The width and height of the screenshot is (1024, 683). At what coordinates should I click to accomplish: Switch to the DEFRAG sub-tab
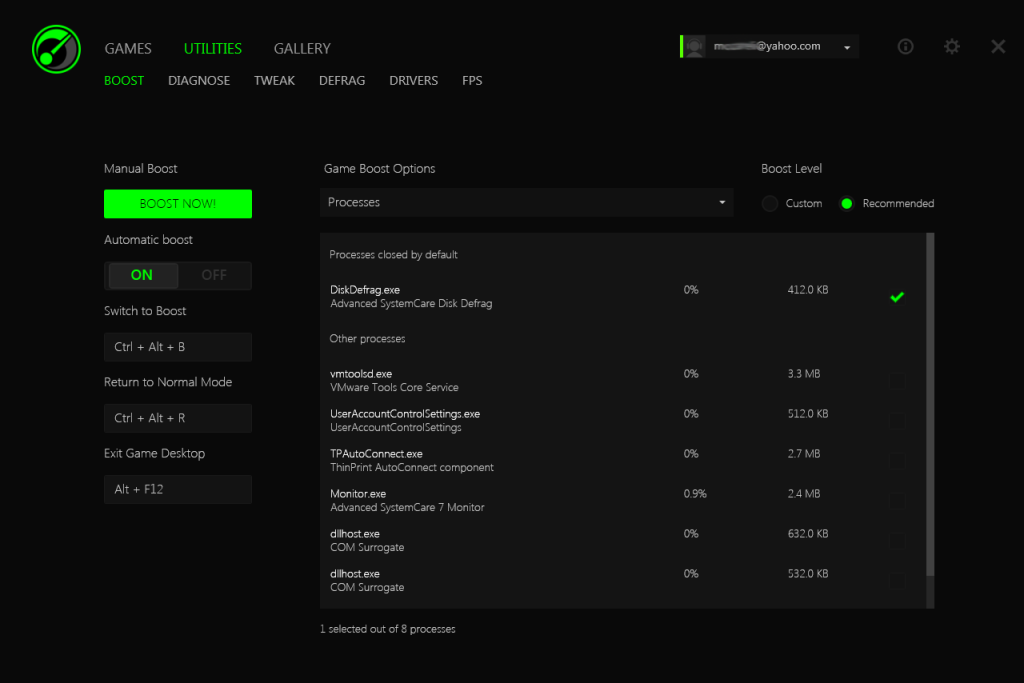[342, 80]
